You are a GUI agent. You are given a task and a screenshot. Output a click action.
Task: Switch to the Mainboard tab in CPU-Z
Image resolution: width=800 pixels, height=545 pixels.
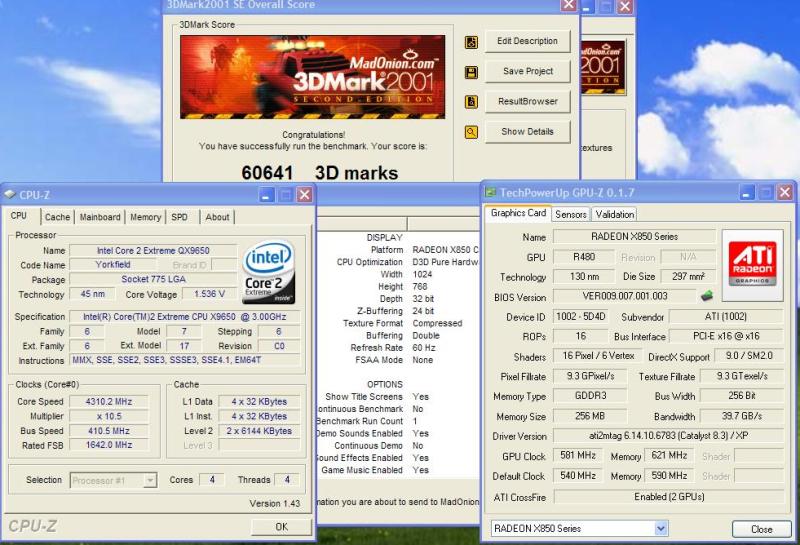pyautogui.click(x=100, y=217)
